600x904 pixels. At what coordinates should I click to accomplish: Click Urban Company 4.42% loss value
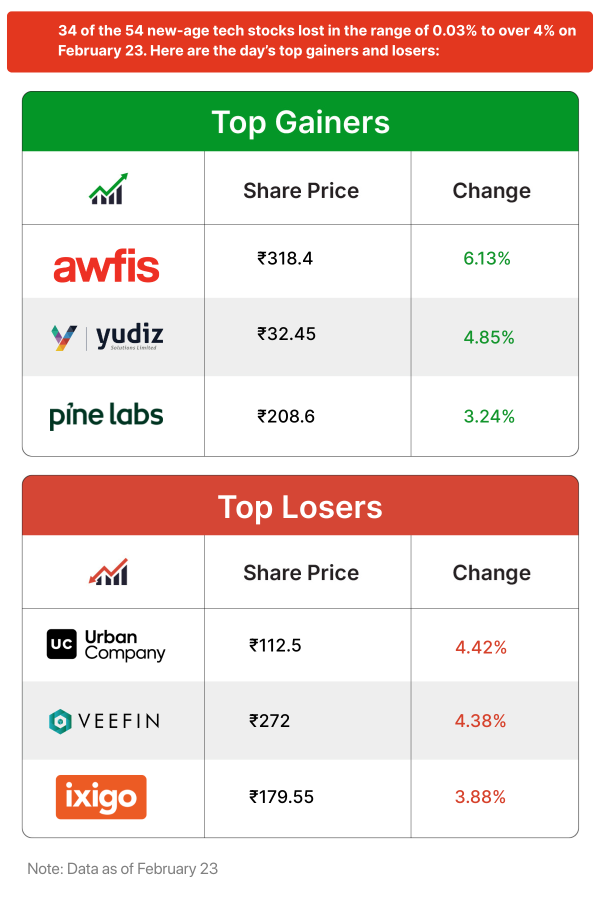pos(481,647)
